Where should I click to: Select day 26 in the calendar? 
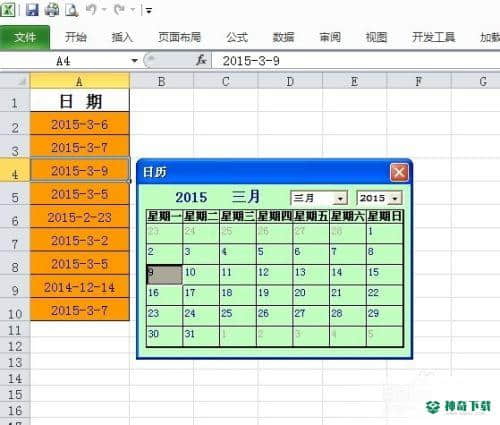click(x=274, y=316)
